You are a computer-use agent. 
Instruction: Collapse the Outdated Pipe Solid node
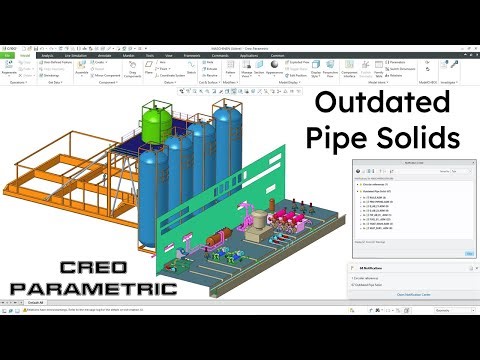(358, 191)
